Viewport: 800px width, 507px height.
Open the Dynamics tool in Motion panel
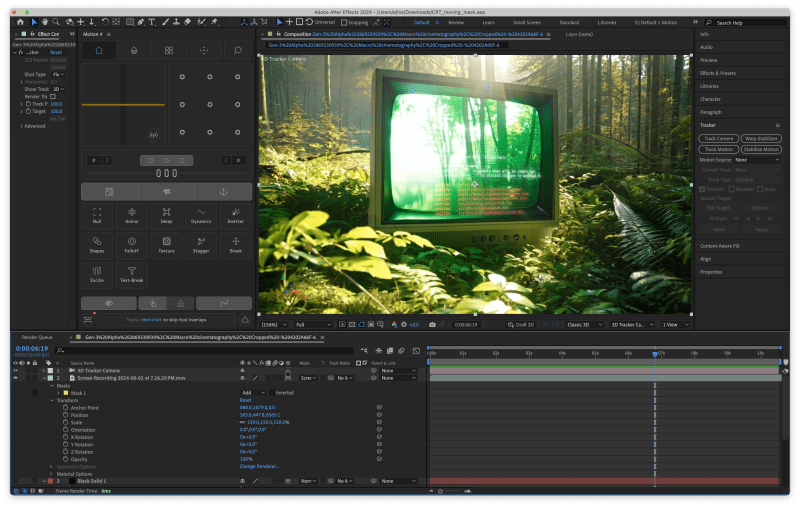tap(201, 216)
